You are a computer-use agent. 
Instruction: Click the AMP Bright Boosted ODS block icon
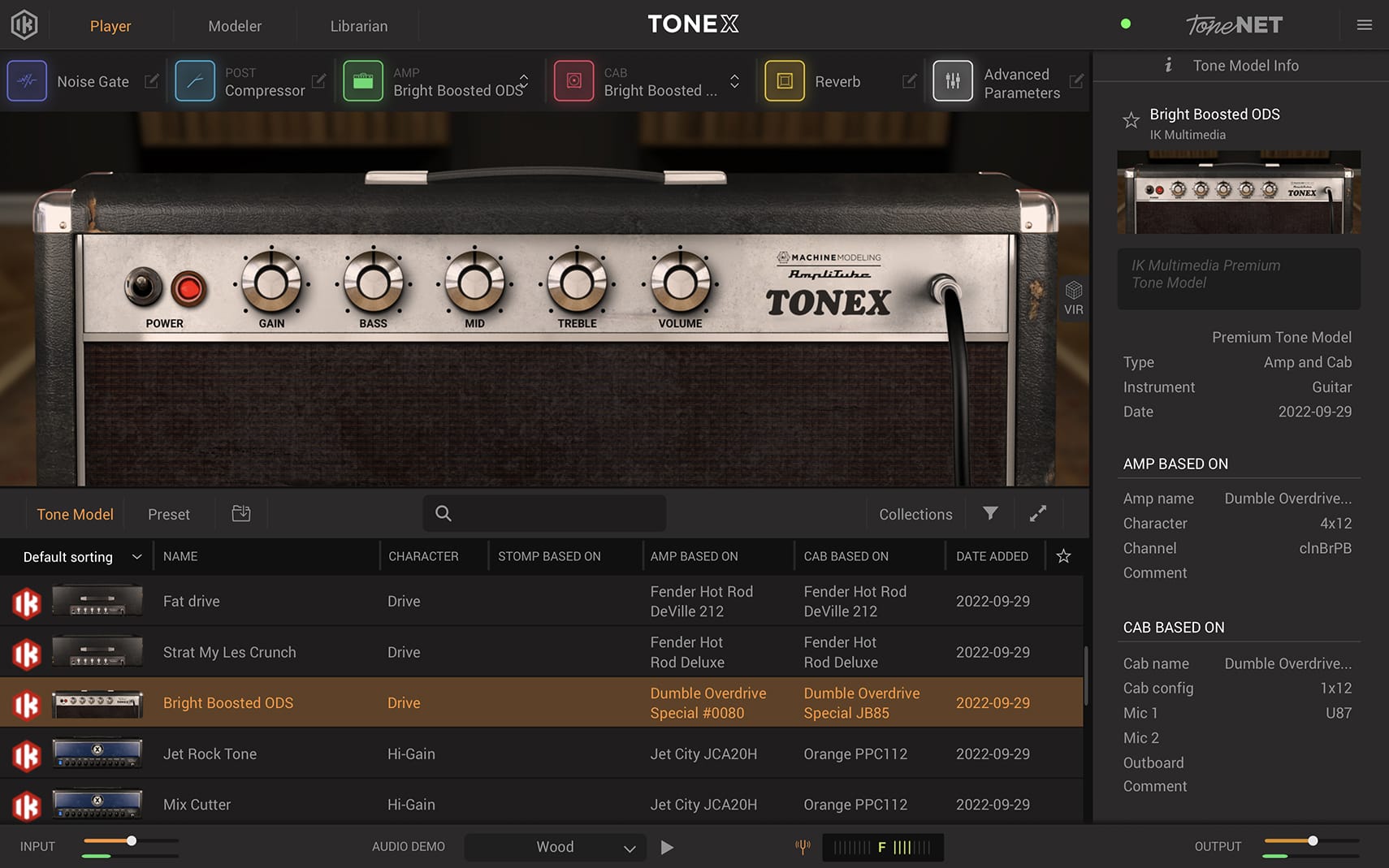363,80
